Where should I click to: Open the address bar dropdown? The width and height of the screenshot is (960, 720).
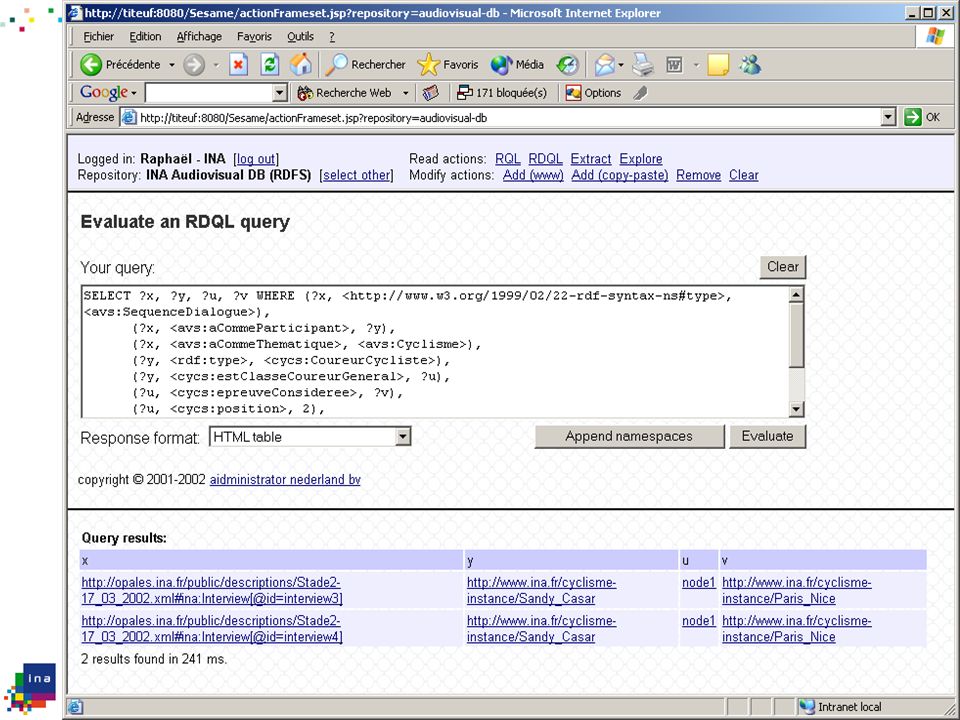(x=888, y=117)
